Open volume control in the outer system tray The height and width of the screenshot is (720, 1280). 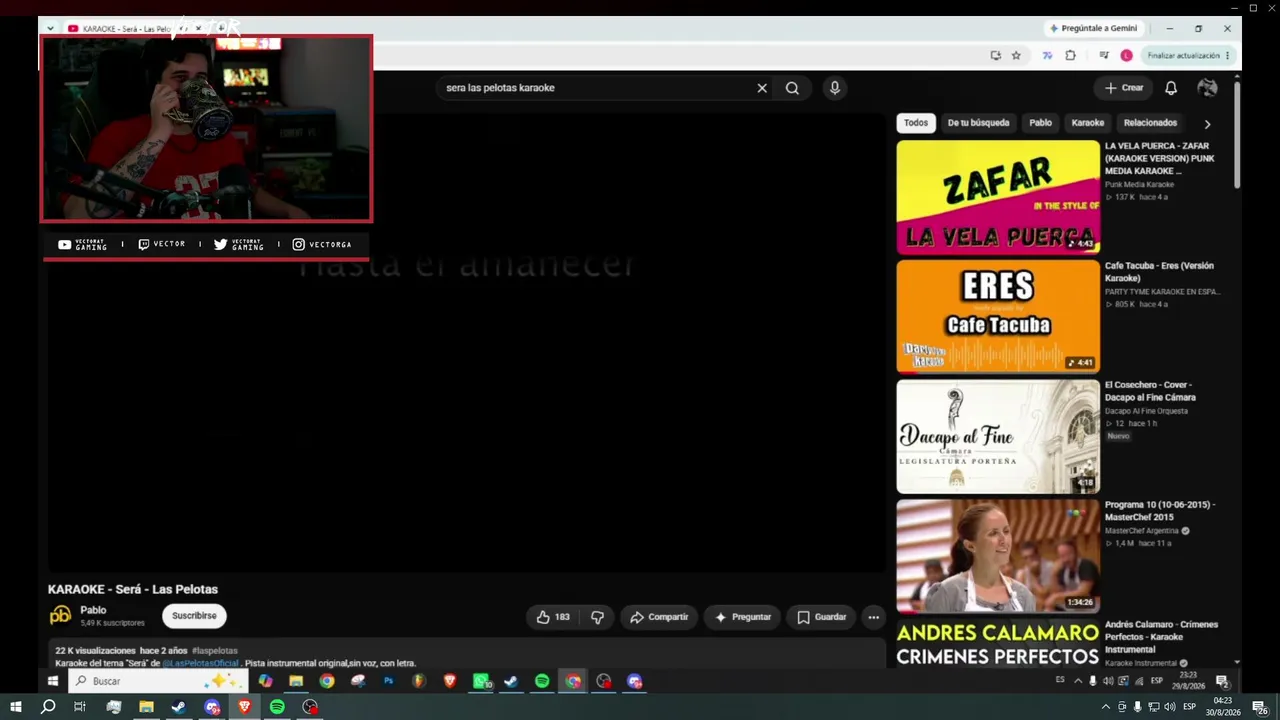point(1170,707)
